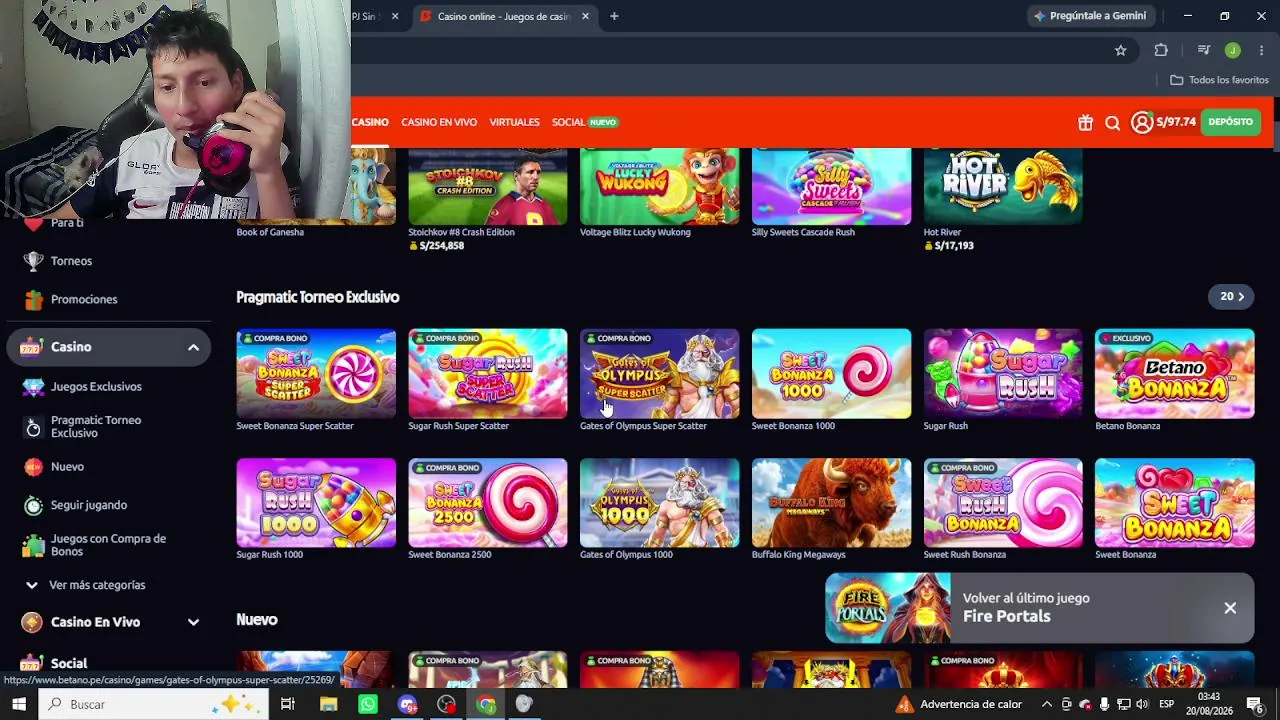Open the volume control in system tray

coord(1142,704)
